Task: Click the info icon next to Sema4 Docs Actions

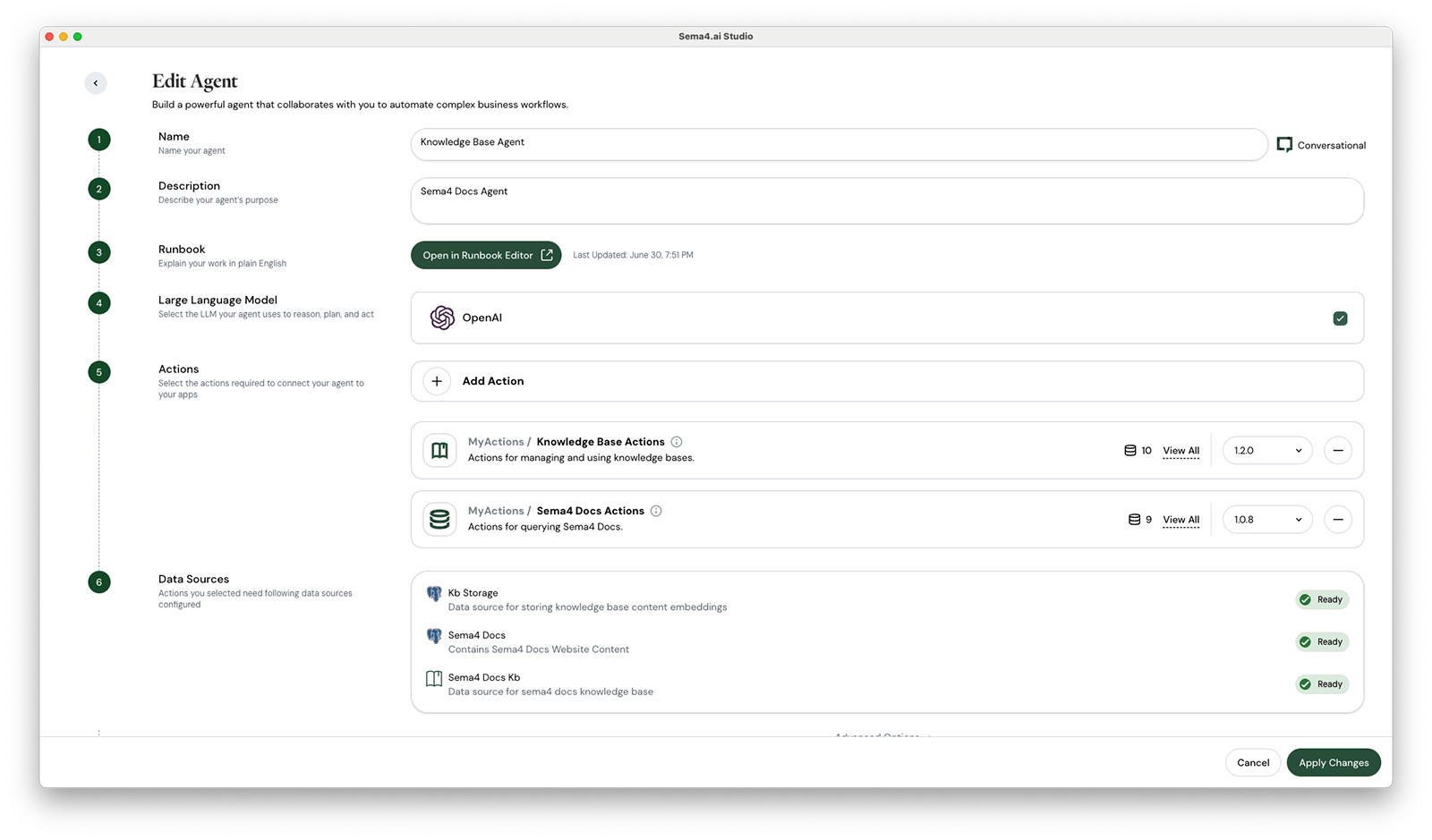Action: click(x=656, y=511)
